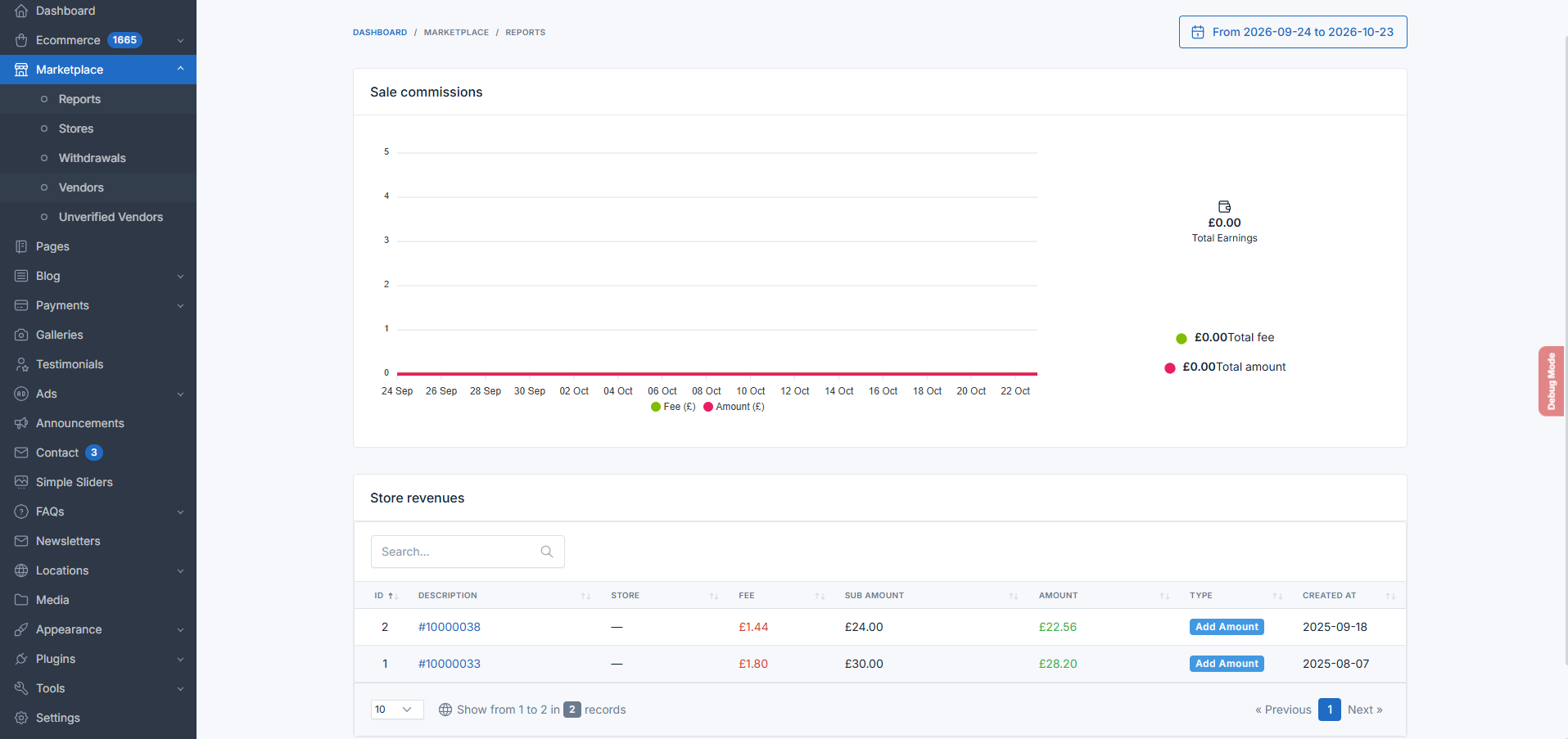Click the Pages icon in sidebar
This screenshot has width=1568, height=739.
(21, 246)
